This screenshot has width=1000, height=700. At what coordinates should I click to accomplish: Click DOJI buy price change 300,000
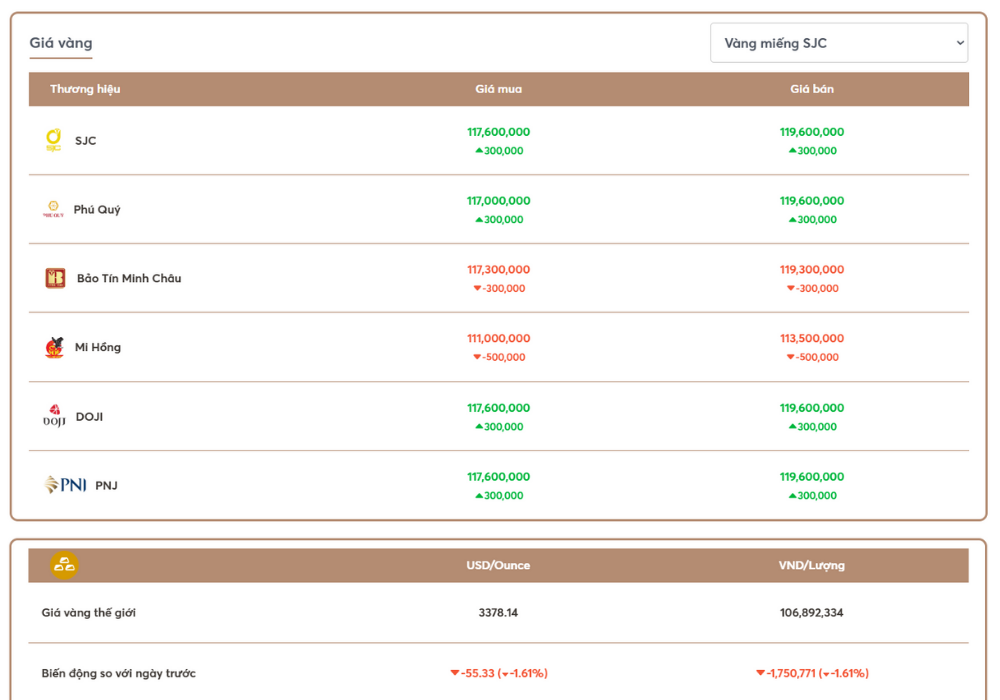click(499, 427)
